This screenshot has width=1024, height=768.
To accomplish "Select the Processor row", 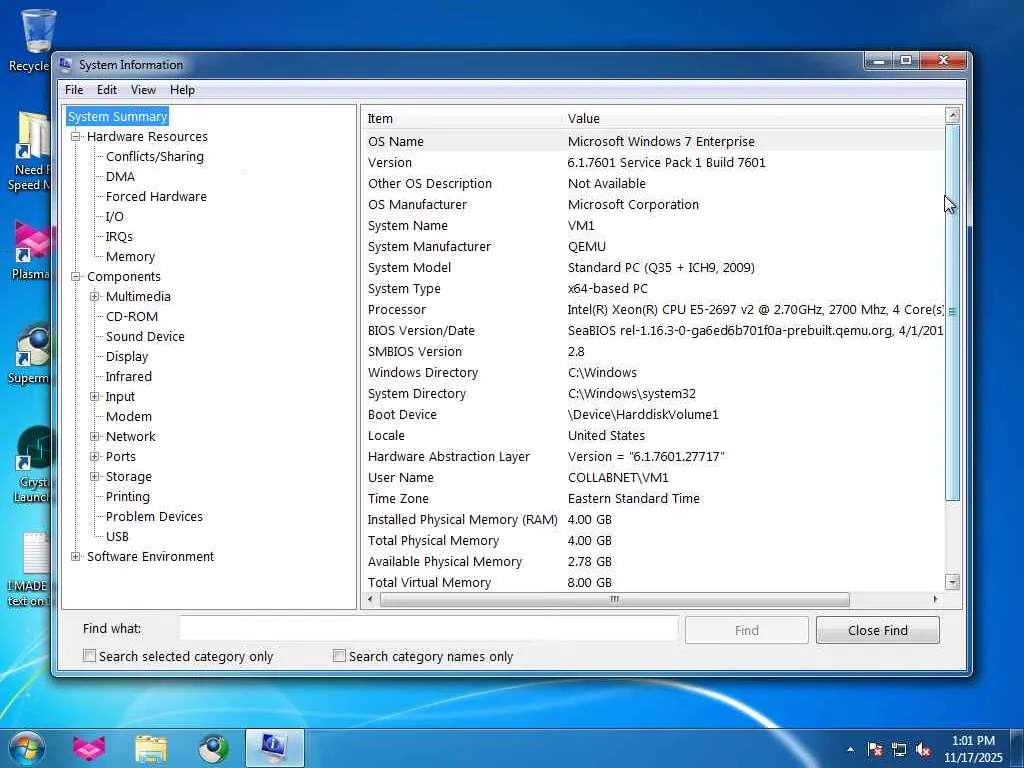I will pos(653,310).
